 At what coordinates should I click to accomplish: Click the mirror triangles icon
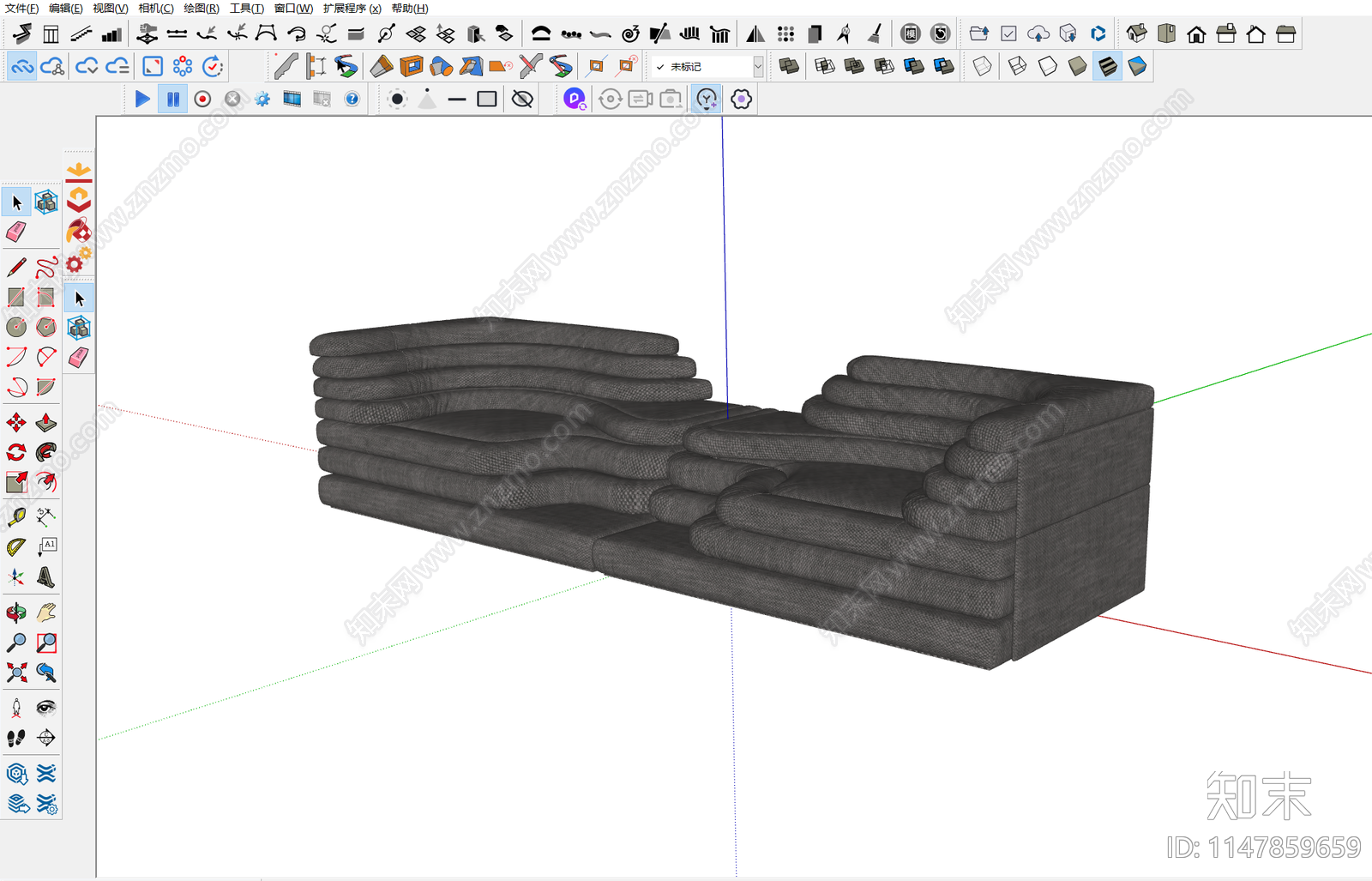point(755,34)
